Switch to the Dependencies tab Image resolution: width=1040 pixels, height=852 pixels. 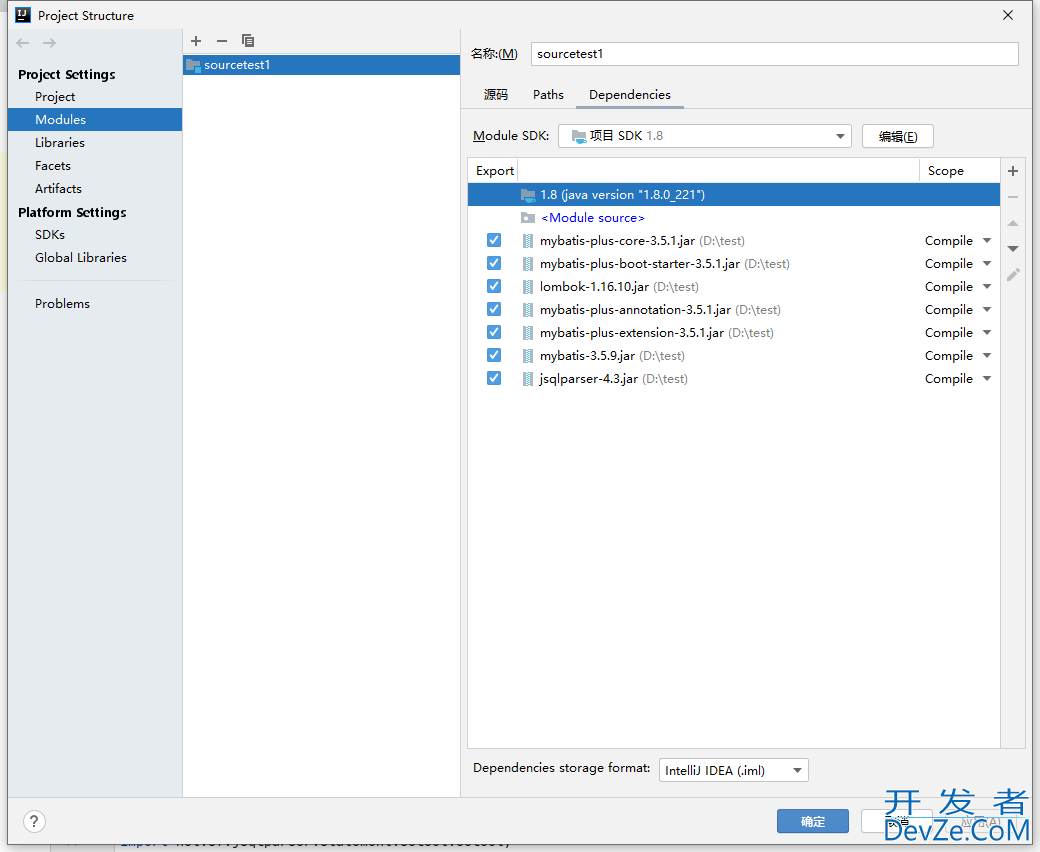[629, 95]
